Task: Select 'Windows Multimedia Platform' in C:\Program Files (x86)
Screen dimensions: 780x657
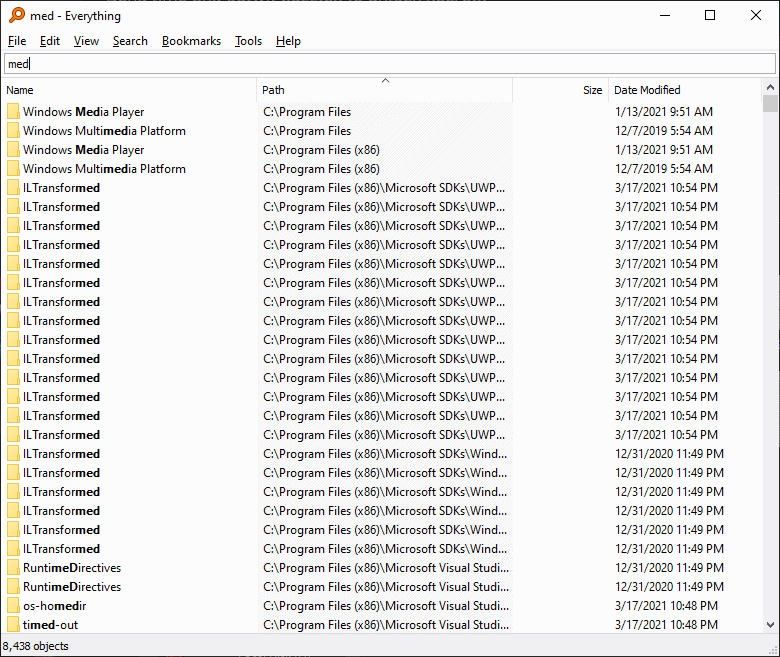Action: (x=104, y=169)
